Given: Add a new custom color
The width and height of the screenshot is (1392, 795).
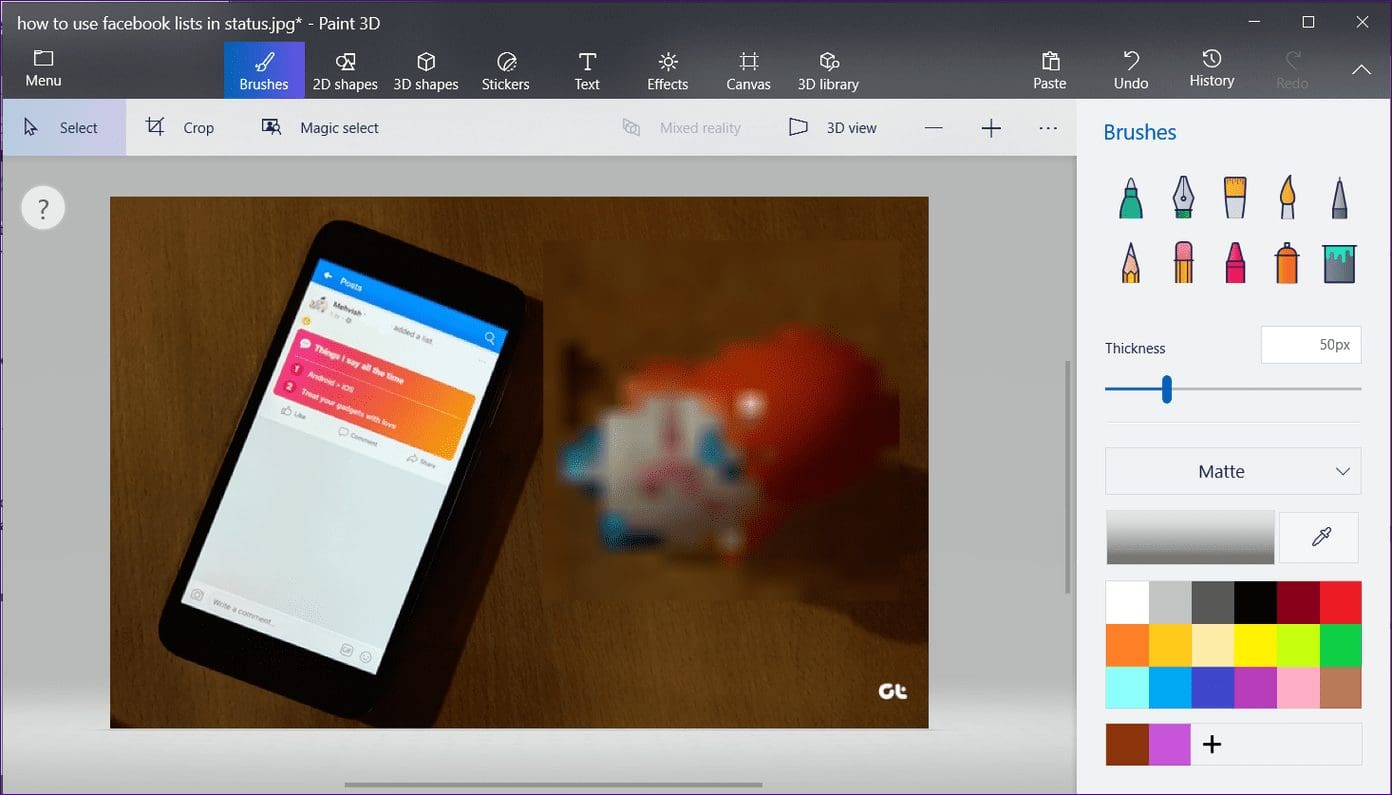Looking at the screenshot, I should click(x=1212, y=744).
